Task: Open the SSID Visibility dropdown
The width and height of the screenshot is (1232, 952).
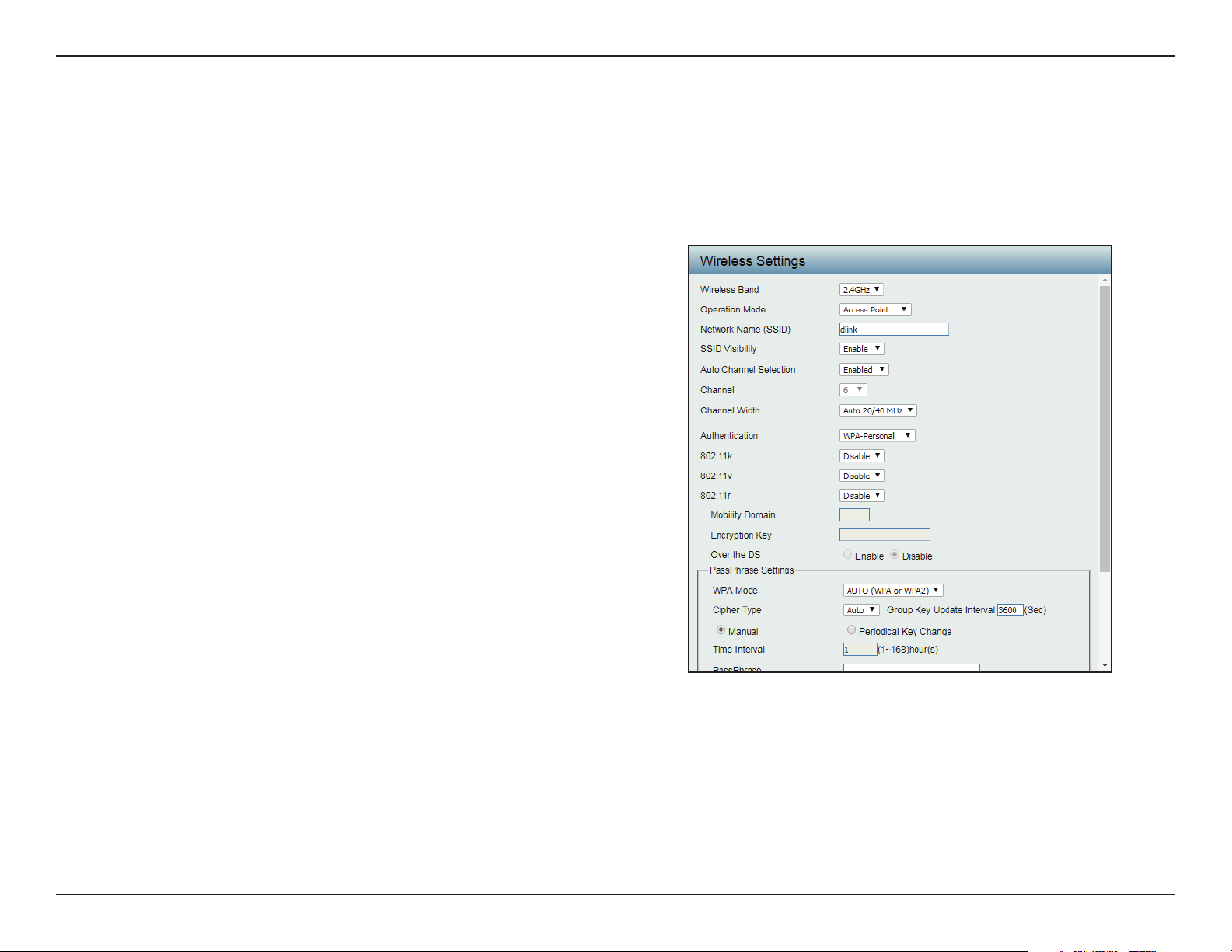Action: coord(861,349)
